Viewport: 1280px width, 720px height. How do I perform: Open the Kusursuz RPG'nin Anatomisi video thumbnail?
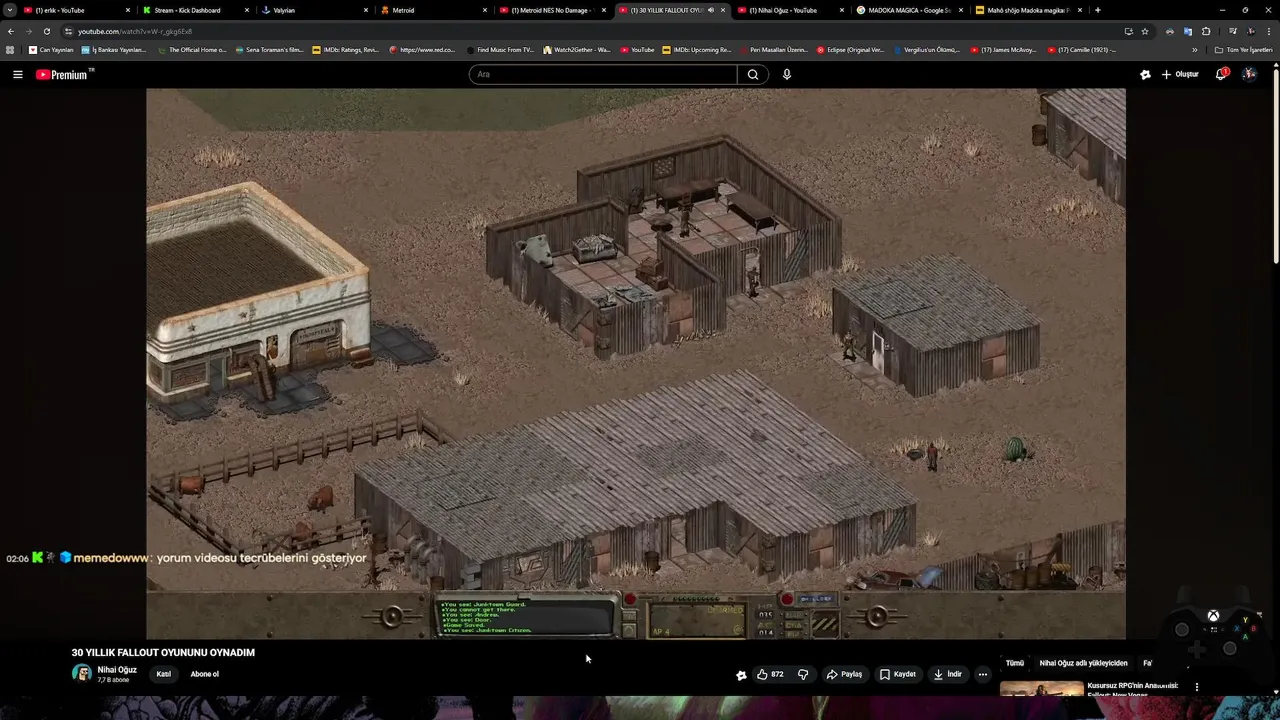tap(1041, 689)
